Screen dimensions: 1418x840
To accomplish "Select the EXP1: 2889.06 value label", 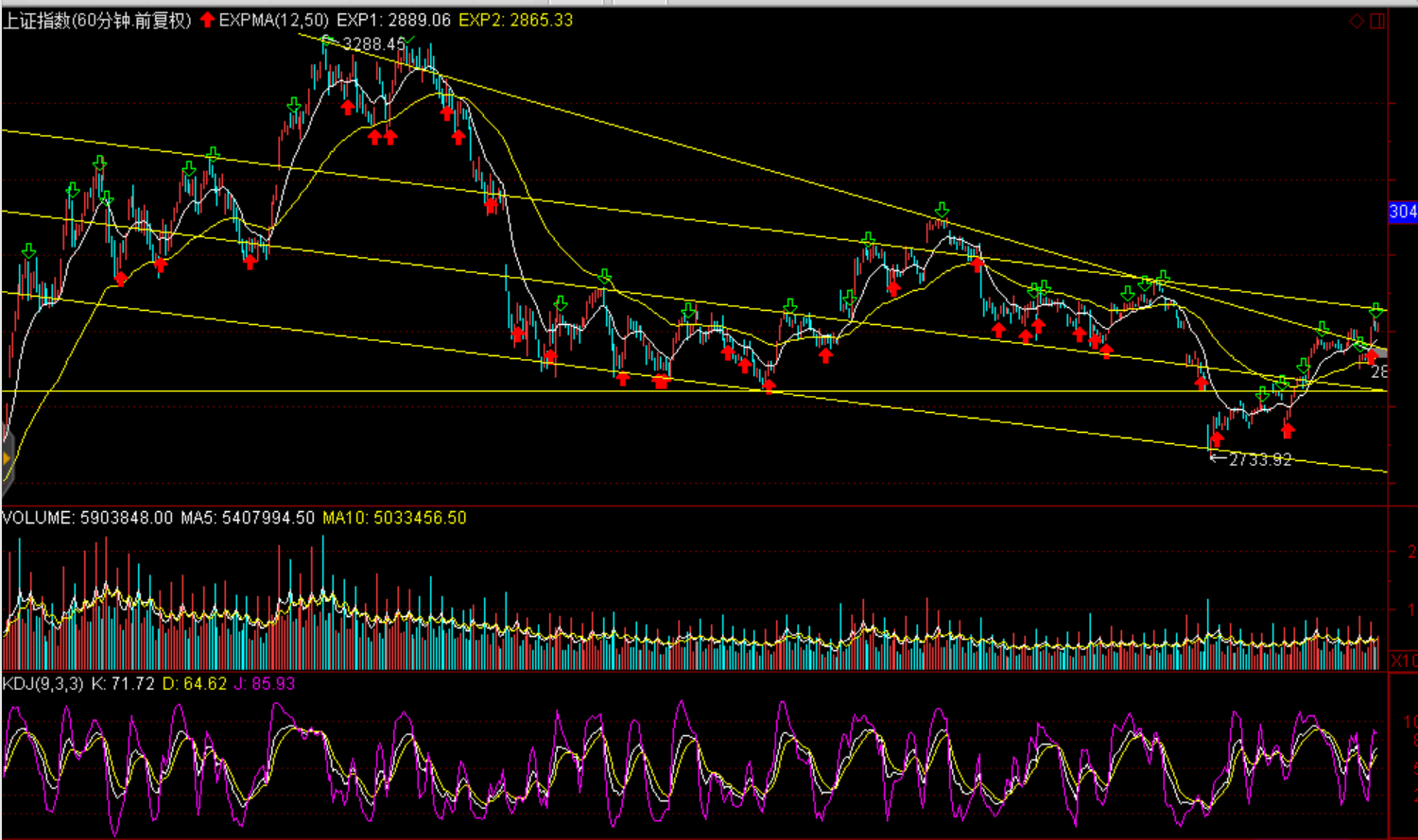I will point(393,20).
